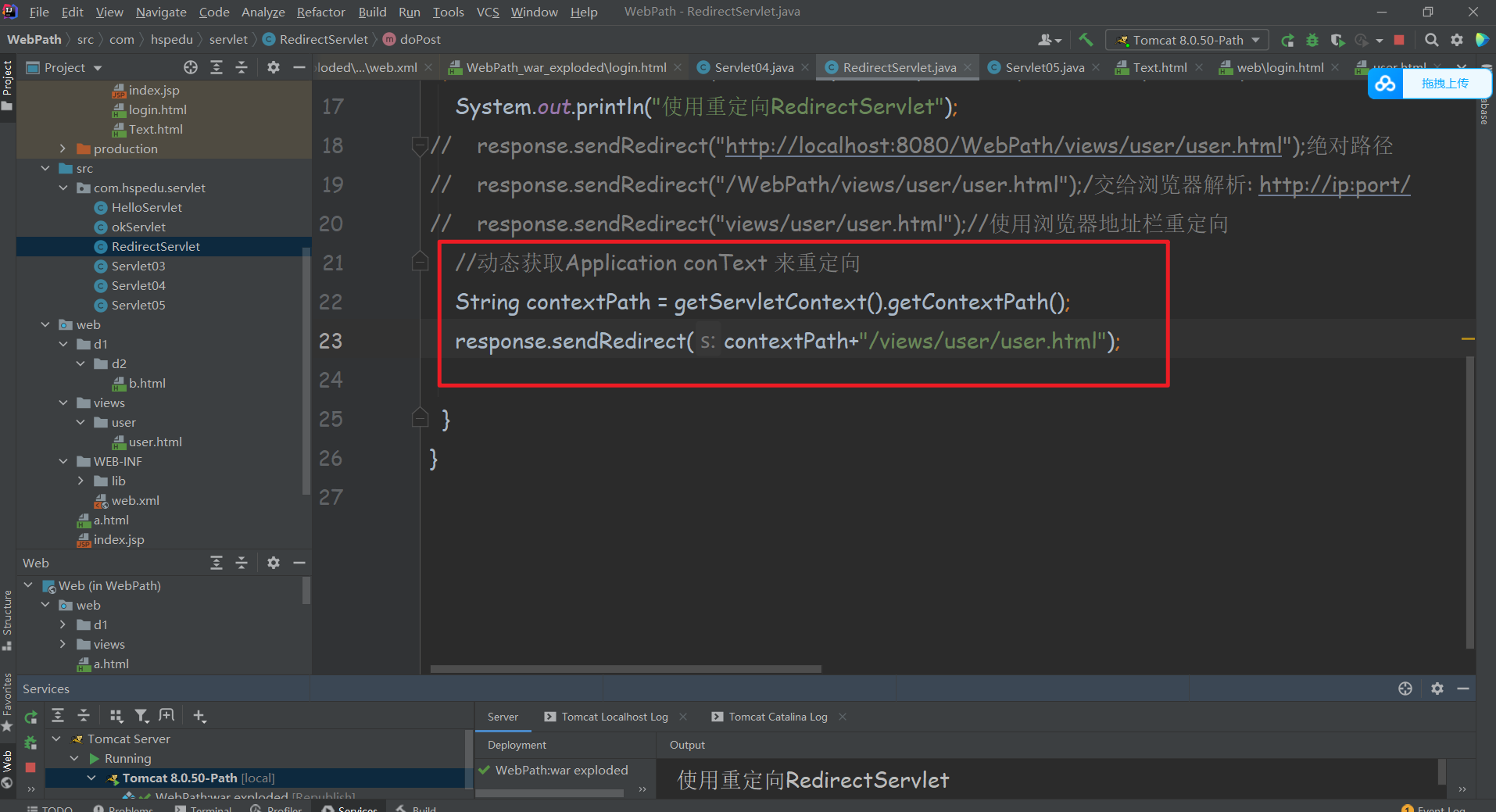The width and height of the screenshot is (1496, 812).
Task: Collapse WEB-INF folder
Action: click(63, 461)
